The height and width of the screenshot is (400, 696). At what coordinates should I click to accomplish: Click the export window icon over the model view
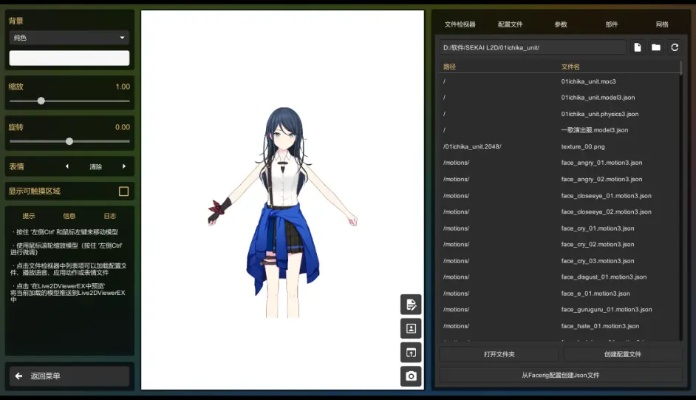click(x=411, y=352)
